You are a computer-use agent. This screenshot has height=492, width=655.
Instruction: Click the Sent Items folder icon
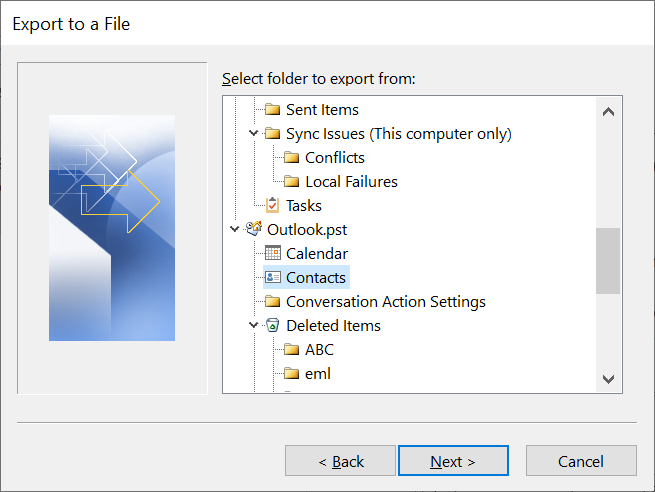[x=272, y=109]
